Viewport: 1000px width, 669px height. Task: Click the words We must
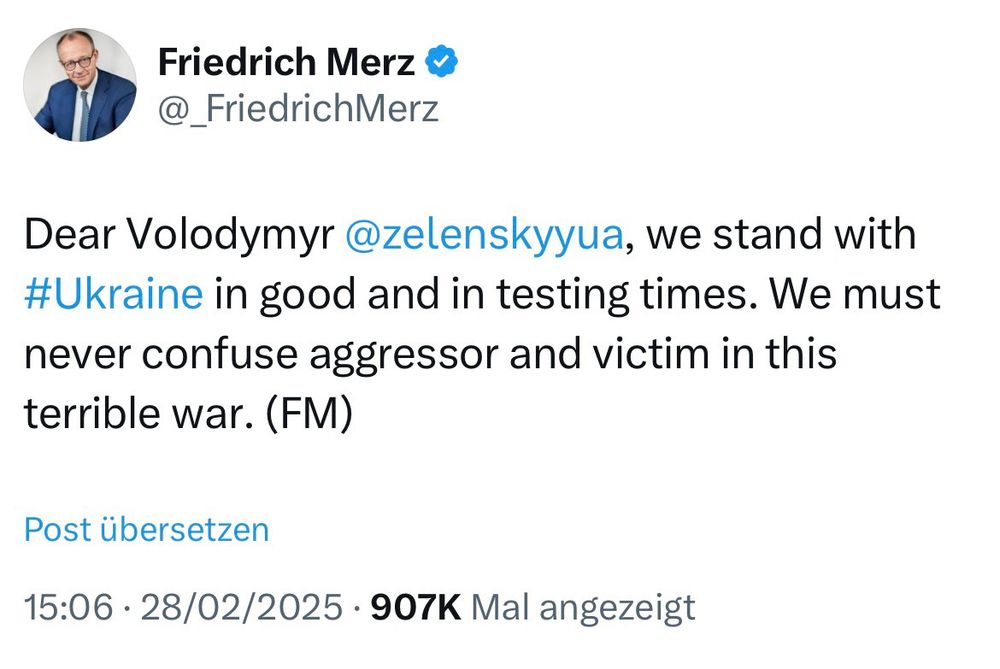(x=855, y=293)
